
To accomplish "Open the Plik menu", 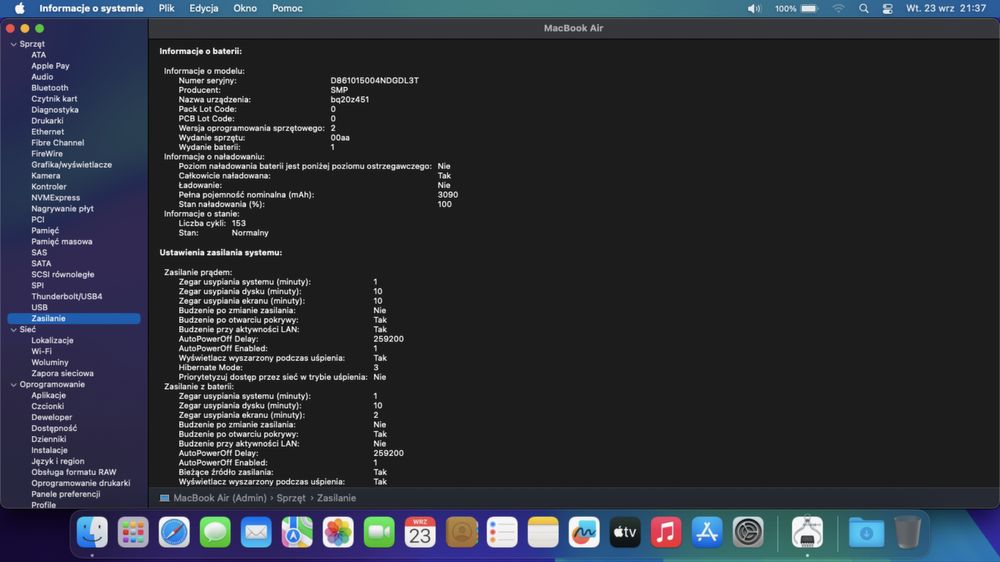I will [166, 8].
